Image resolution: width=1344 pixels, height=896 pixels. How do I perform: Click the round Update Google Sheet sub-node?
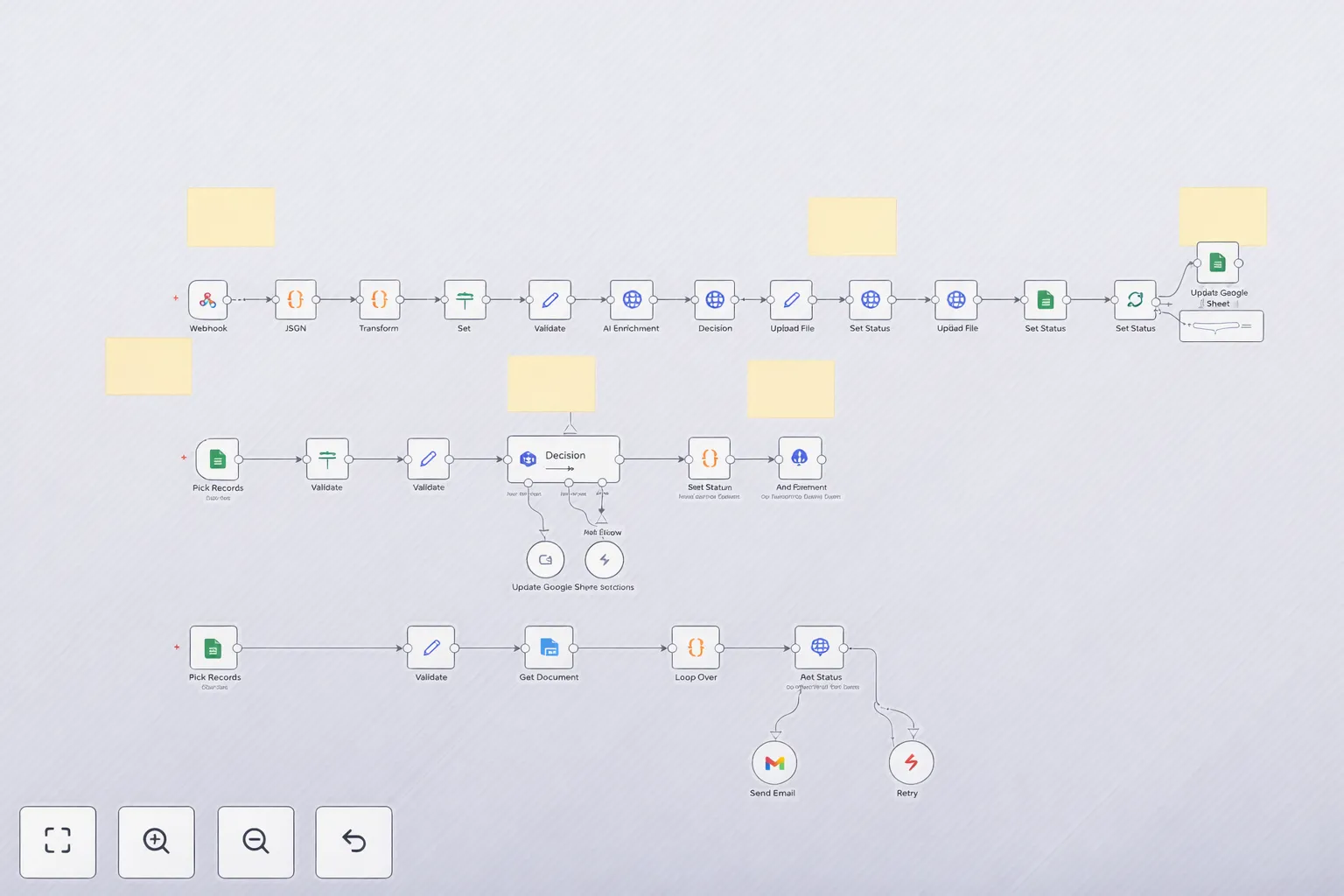pyautogui.click(x=545, y=560)
